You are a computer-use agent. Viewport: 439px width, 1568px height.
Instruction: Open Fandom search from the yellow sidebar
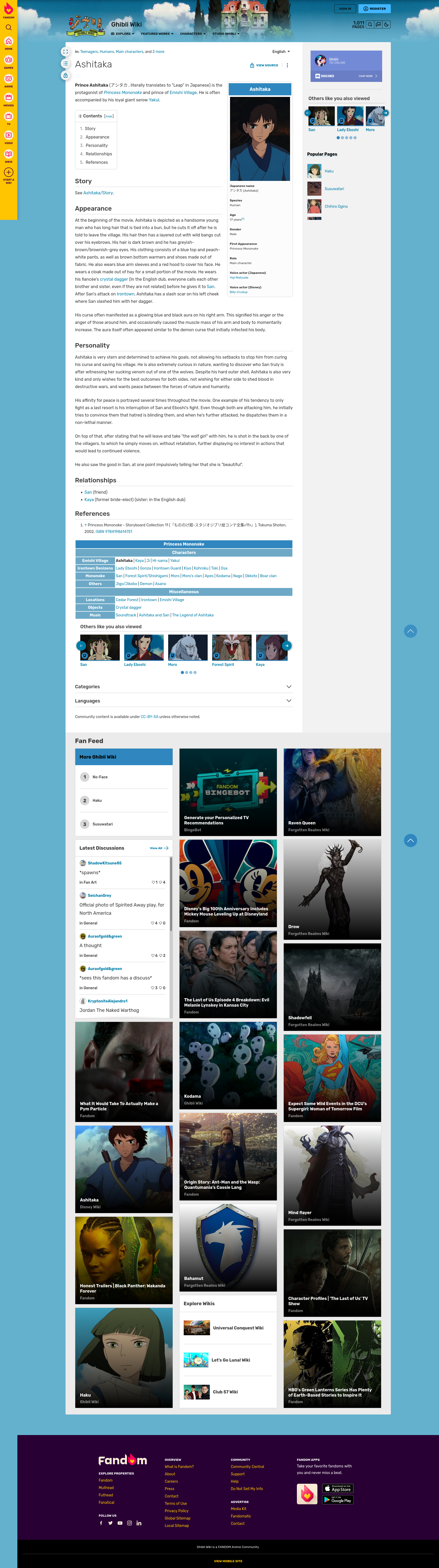(8, 27)
